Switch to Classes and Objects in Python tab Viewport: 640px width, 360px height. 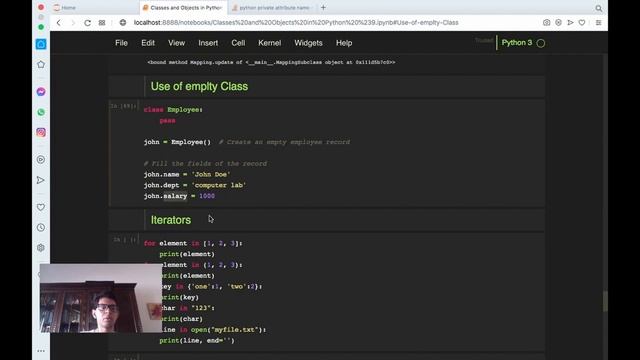(182, 8)
